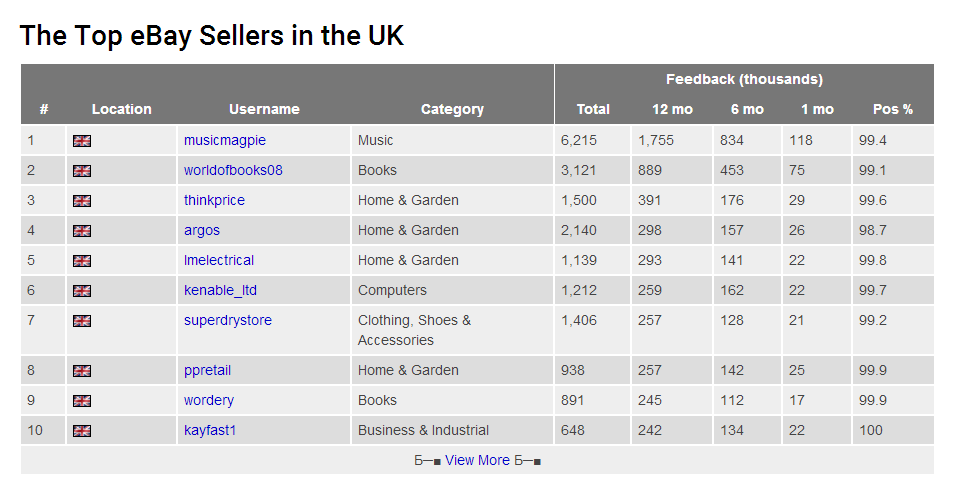Click the UK flag beside superdrystore
The height and width of the screenshot is (493, 955).
(82, 321)
